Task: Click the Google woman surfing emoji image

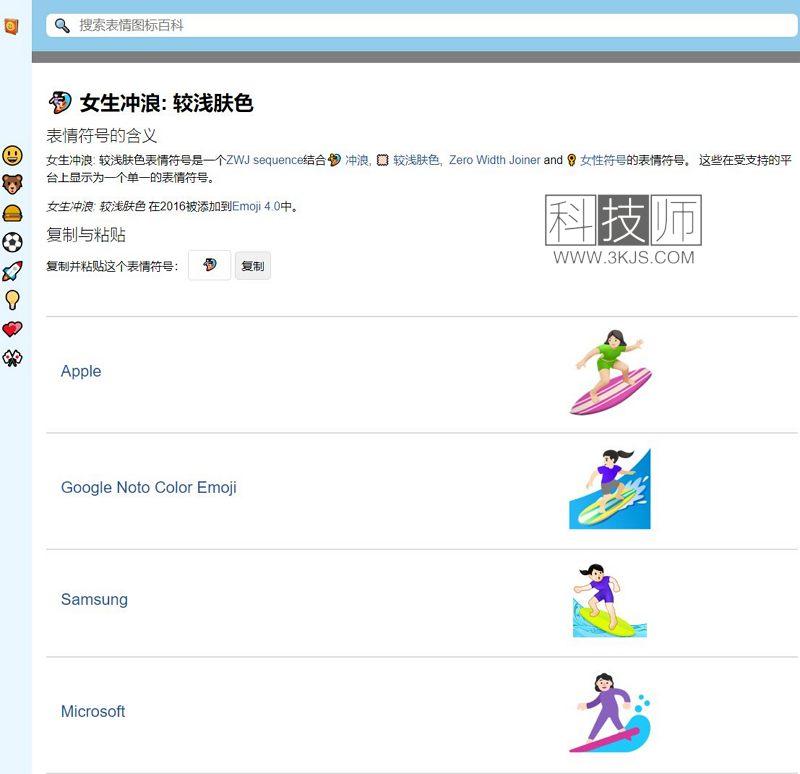Action: (x=610, y=489)
